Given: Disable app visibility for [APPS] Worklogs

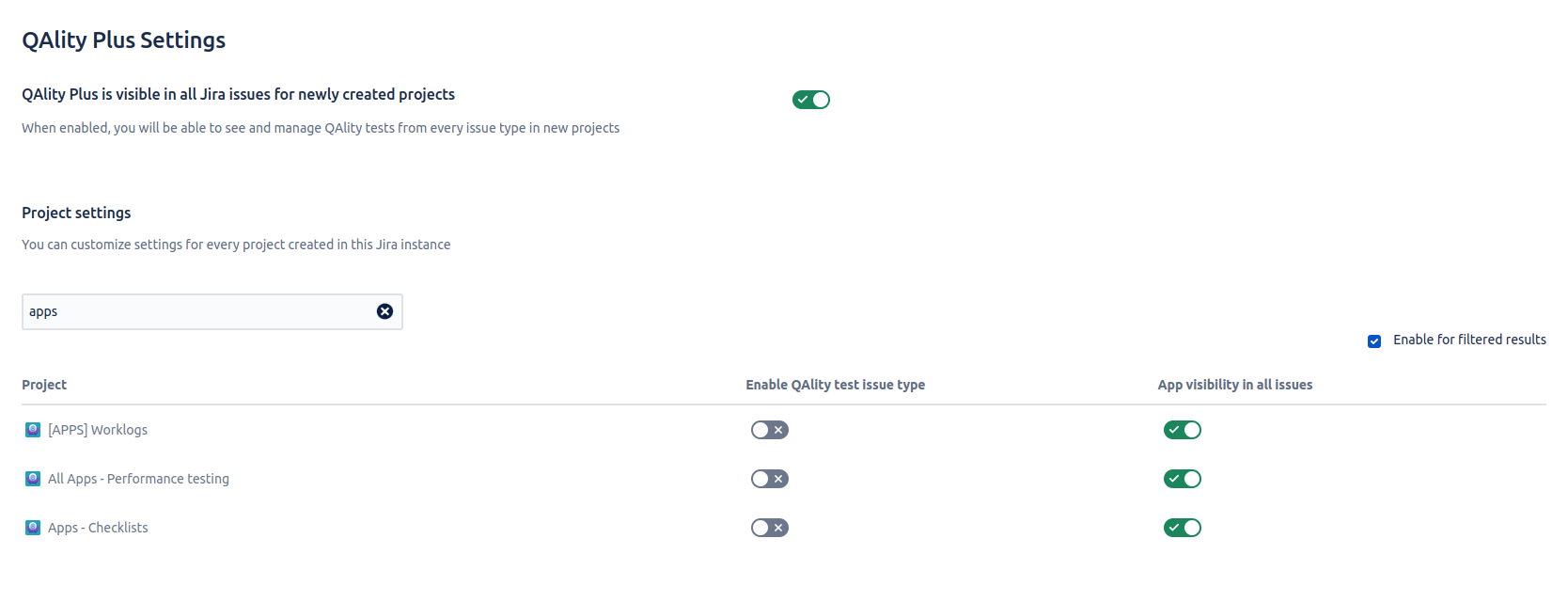Looking at the screenshot, I should [1183, 430].
